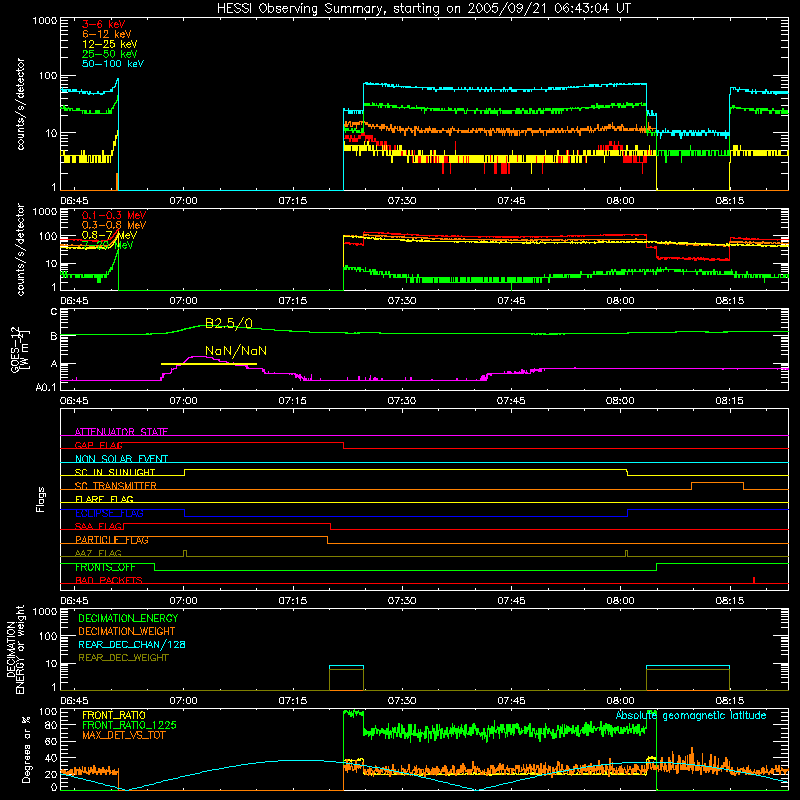Click the red BAD_PACKETS spike marker near 08:18
Image resolution: width=800 pixels, height=800 pixels.
coord(754,580)
